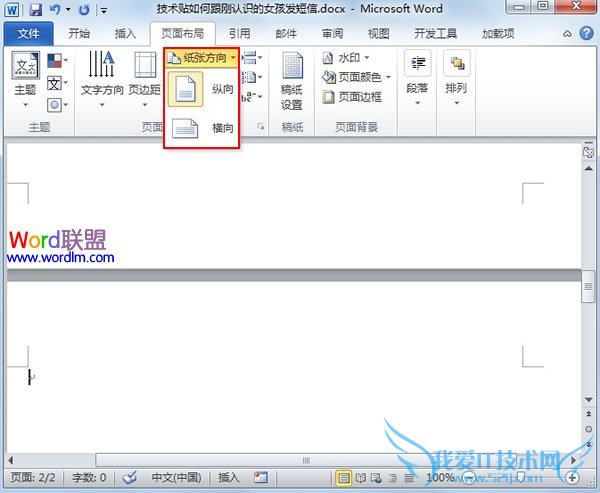Open the Themes (主题) gallery
The height and width of the screenshot is (493, 600).
[25, 79]
